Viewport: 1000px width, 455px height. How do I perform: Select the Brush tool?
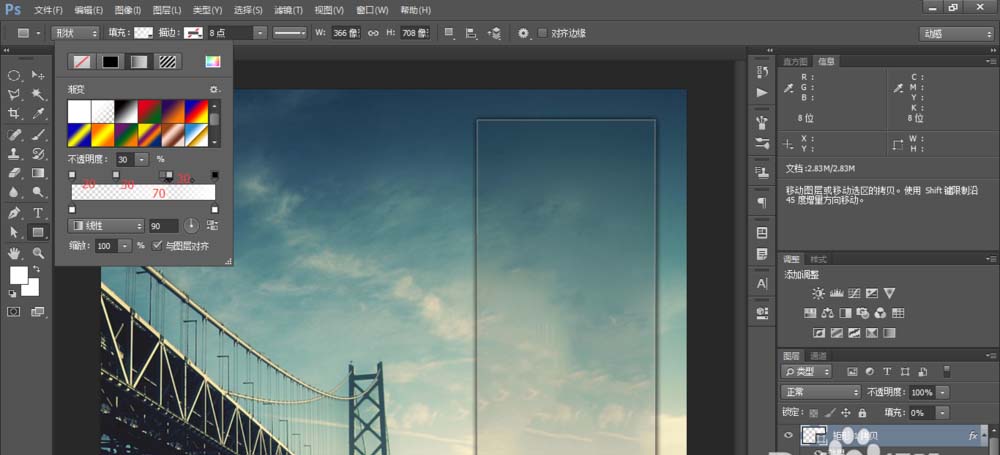tap(38, 135)
